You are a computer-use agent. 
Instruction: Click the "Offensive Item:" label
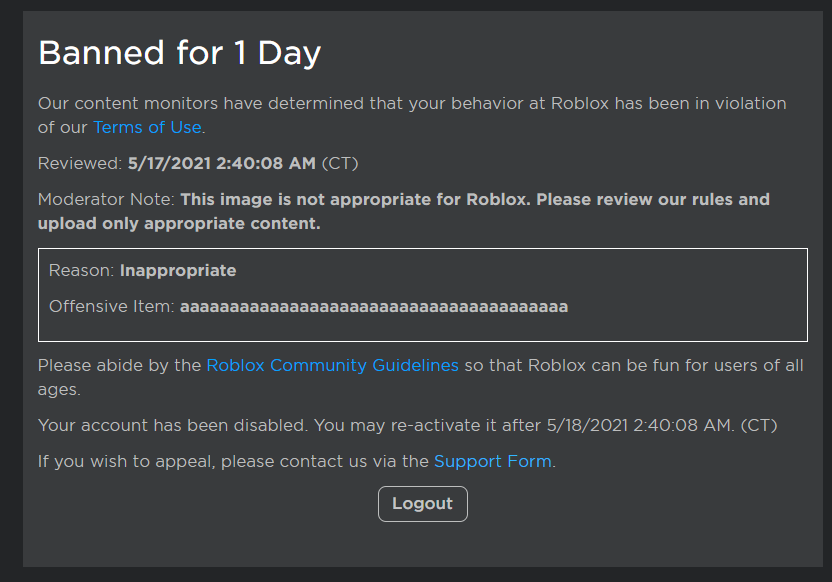click(x=111, y=306)
